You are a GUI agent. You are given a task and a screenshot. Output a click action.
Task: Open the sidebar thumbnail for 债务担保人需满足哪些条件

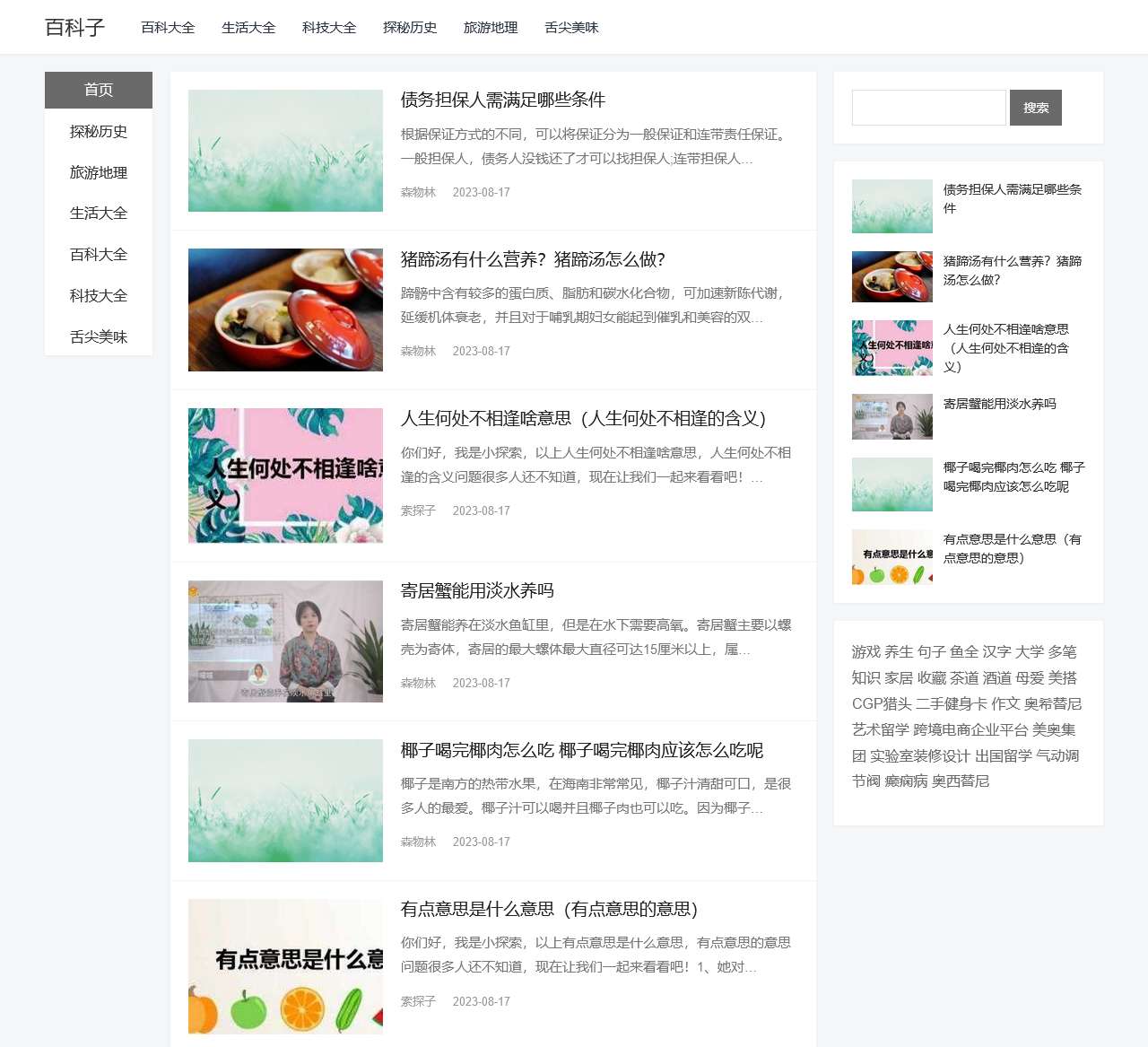tap(891, 205)
